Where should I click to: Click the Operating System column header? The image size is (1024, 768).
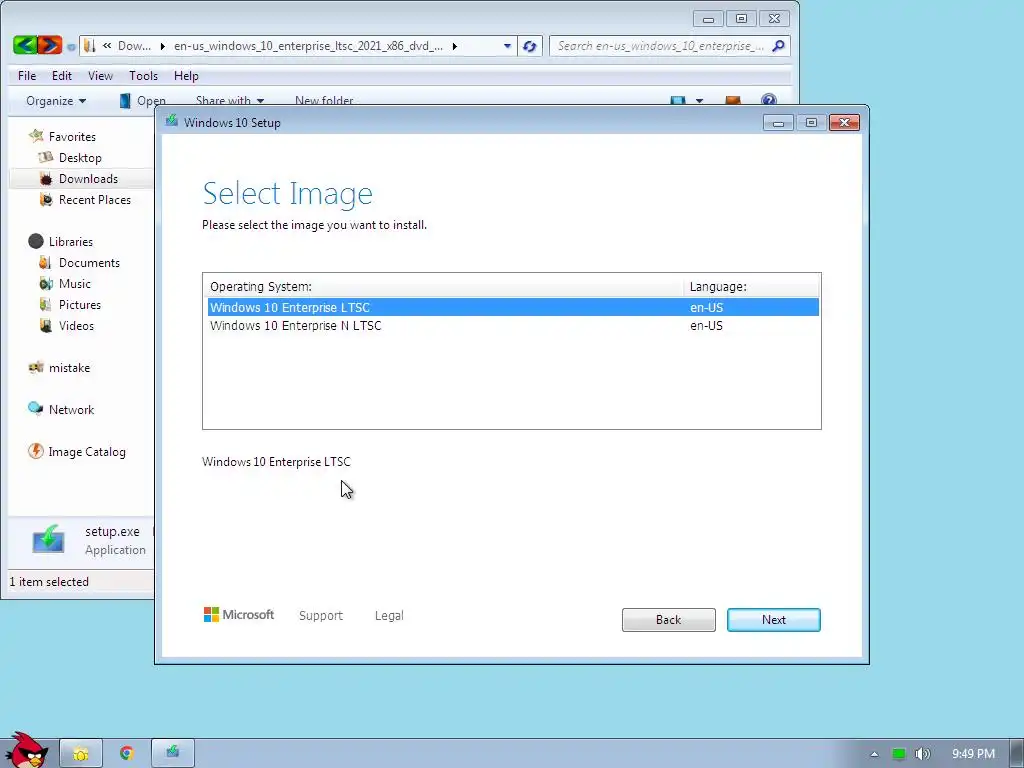click(444, 287)
